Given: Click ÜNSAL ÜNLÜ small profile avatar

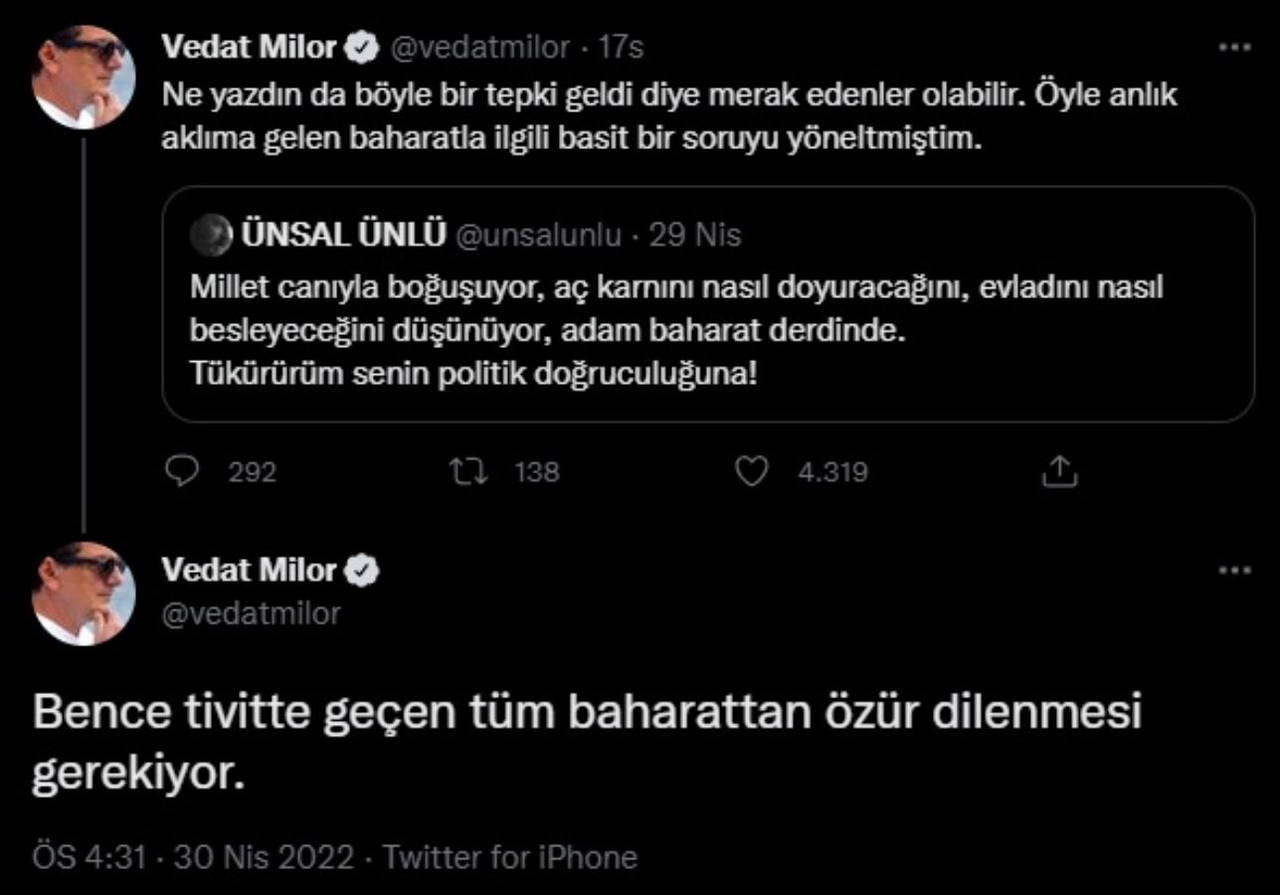Looking at the screenshot, I should pos(211,235).
